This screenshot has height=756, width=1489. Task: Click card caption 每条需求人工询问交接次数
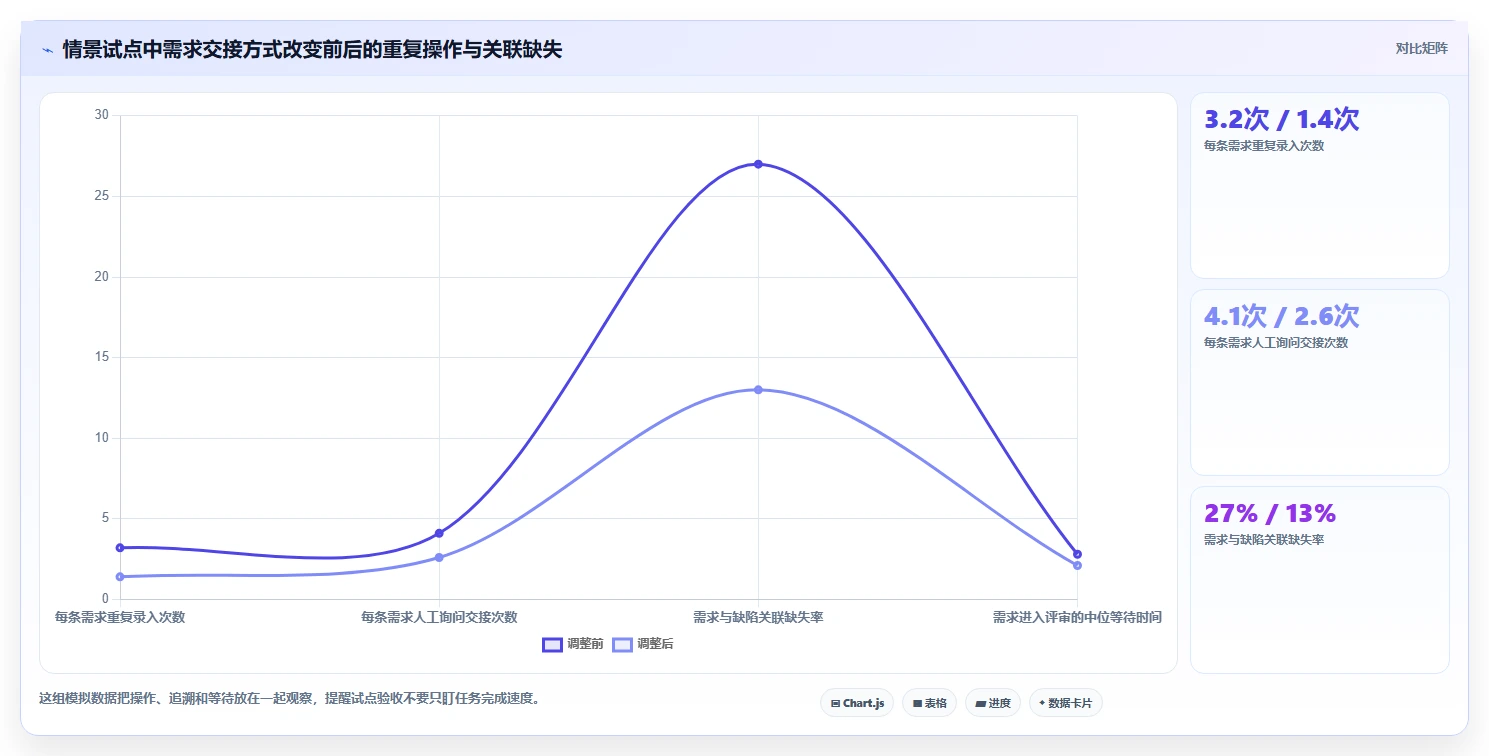tap(1276, 342)
